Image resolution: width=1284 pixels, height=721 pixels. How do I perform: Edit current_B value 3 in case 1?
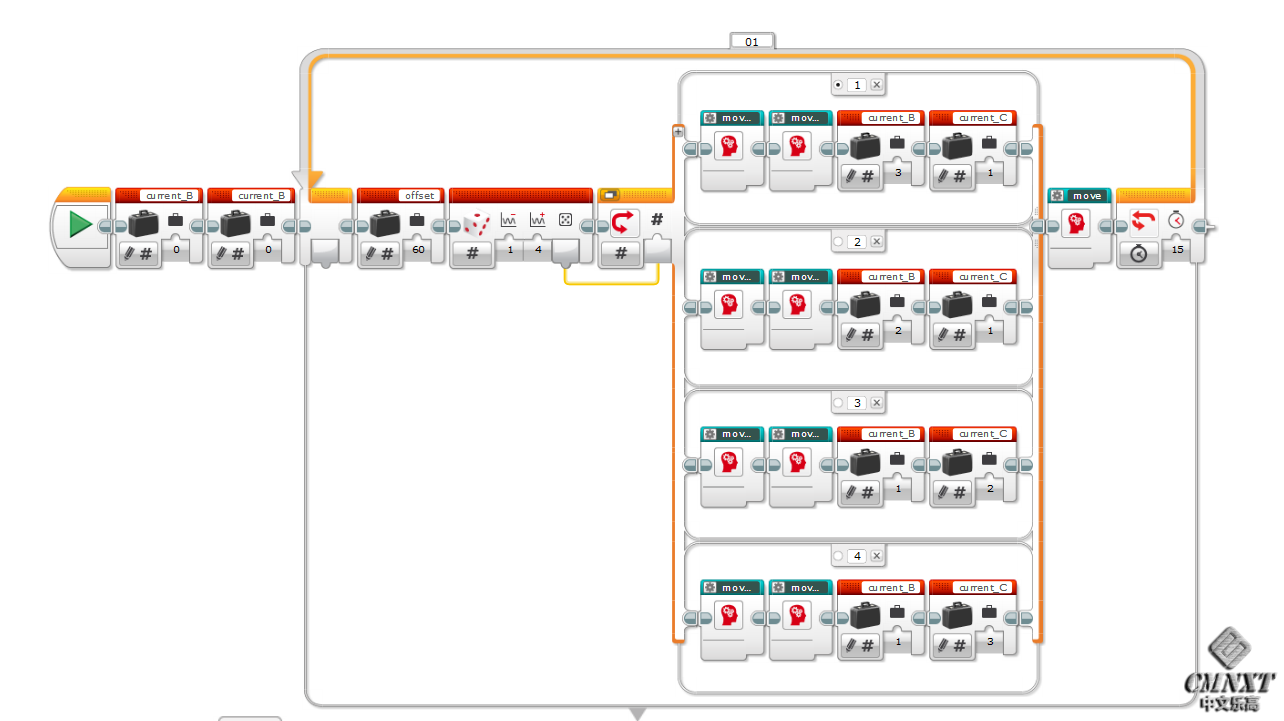coord(898,173)
